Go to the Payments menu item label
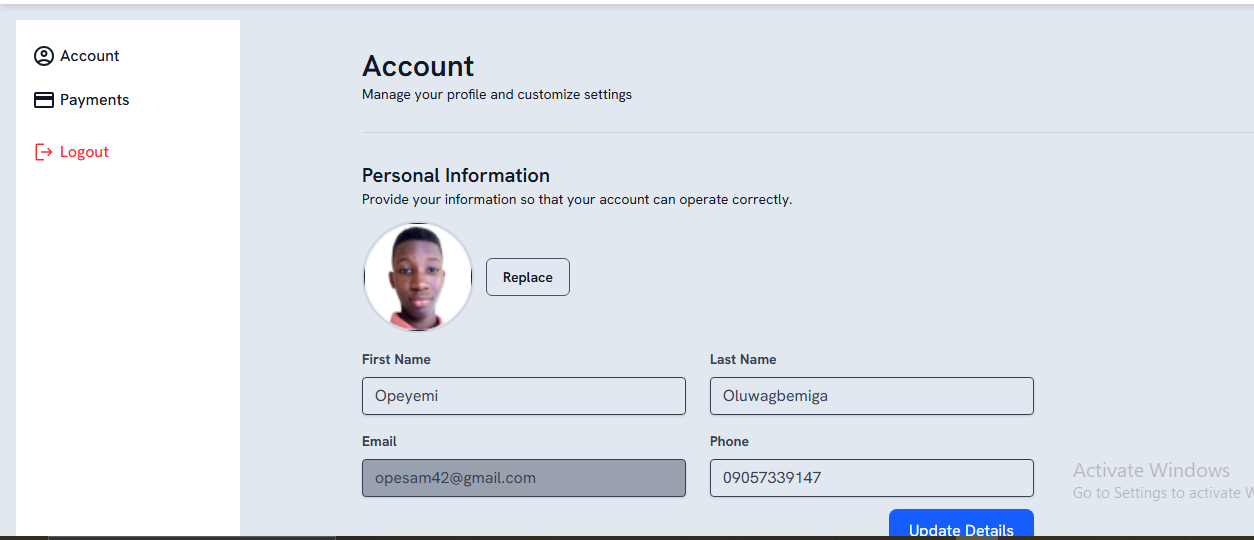 click(x=94, y=100)
